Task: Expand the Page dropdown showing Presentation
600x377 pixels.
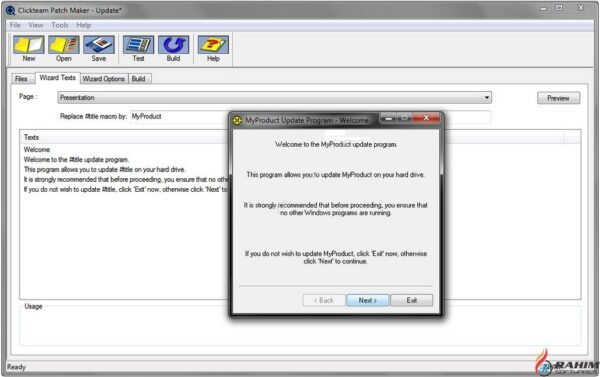Action: pyautogui.click(x=275, y=98)
